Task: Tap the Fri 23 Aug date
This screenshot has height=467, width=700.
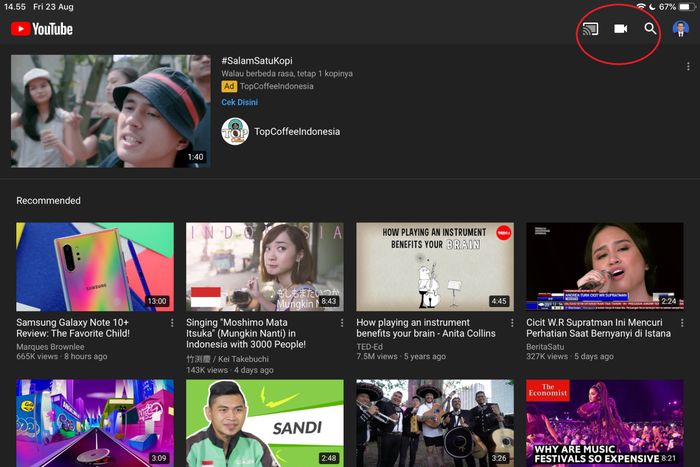Action: [53, 7]
